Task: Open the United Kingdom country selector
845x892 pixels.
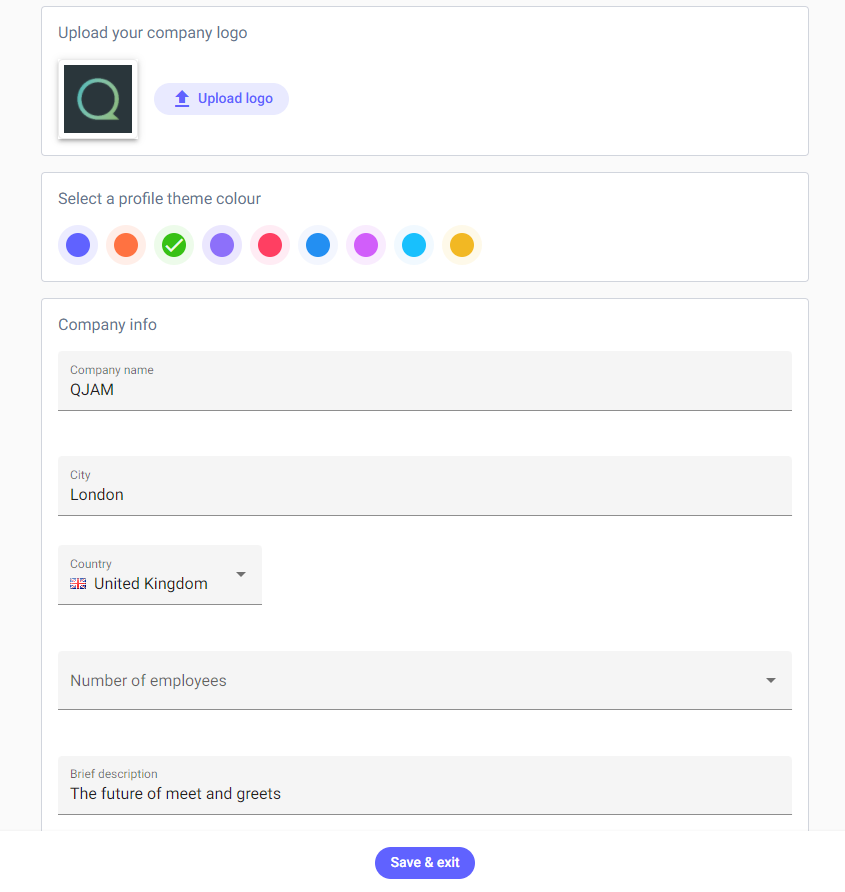Action: (x=151, y=584)
